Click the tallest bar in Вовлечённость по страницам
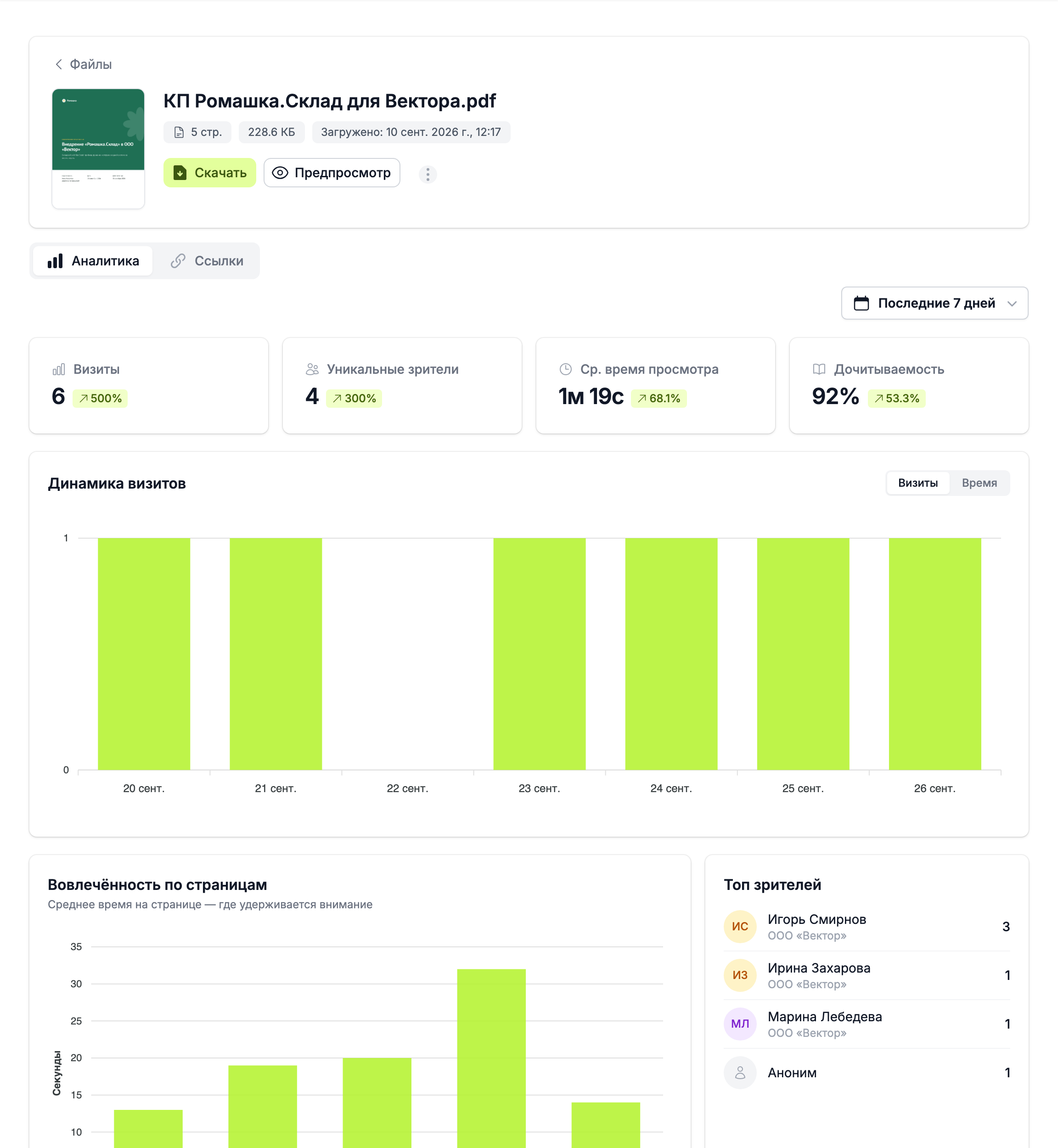Screen dimensions: 1058x1148 click(491, 1058)
